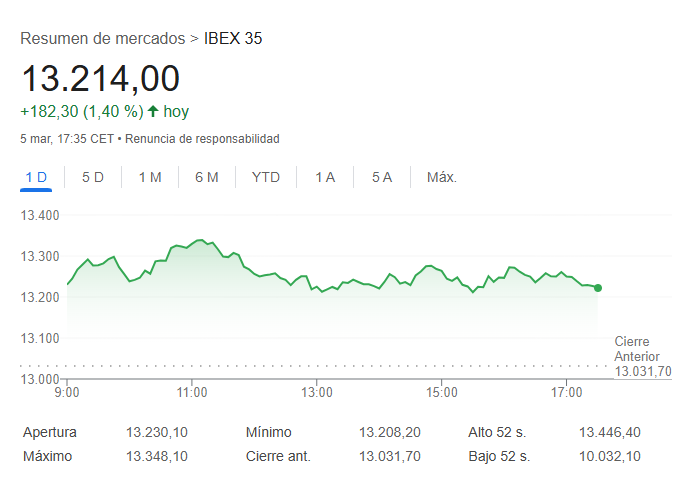Click the chart line peak near 11:00
Screen dimensions: 690x478
coord(200,240)
